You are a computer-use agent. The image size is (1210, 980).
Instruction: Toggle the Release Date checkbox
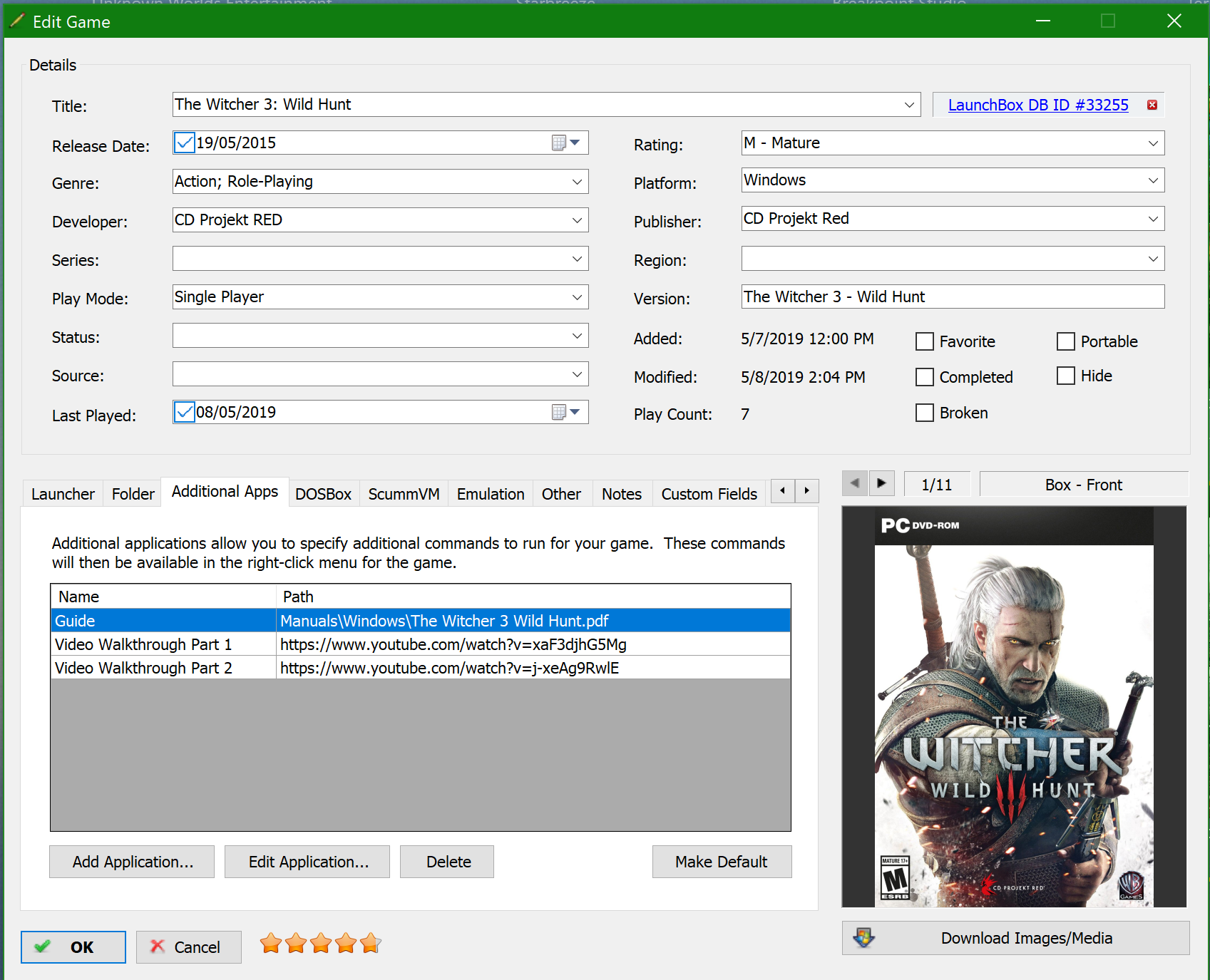pyautogui.click(x=185, y=143)
